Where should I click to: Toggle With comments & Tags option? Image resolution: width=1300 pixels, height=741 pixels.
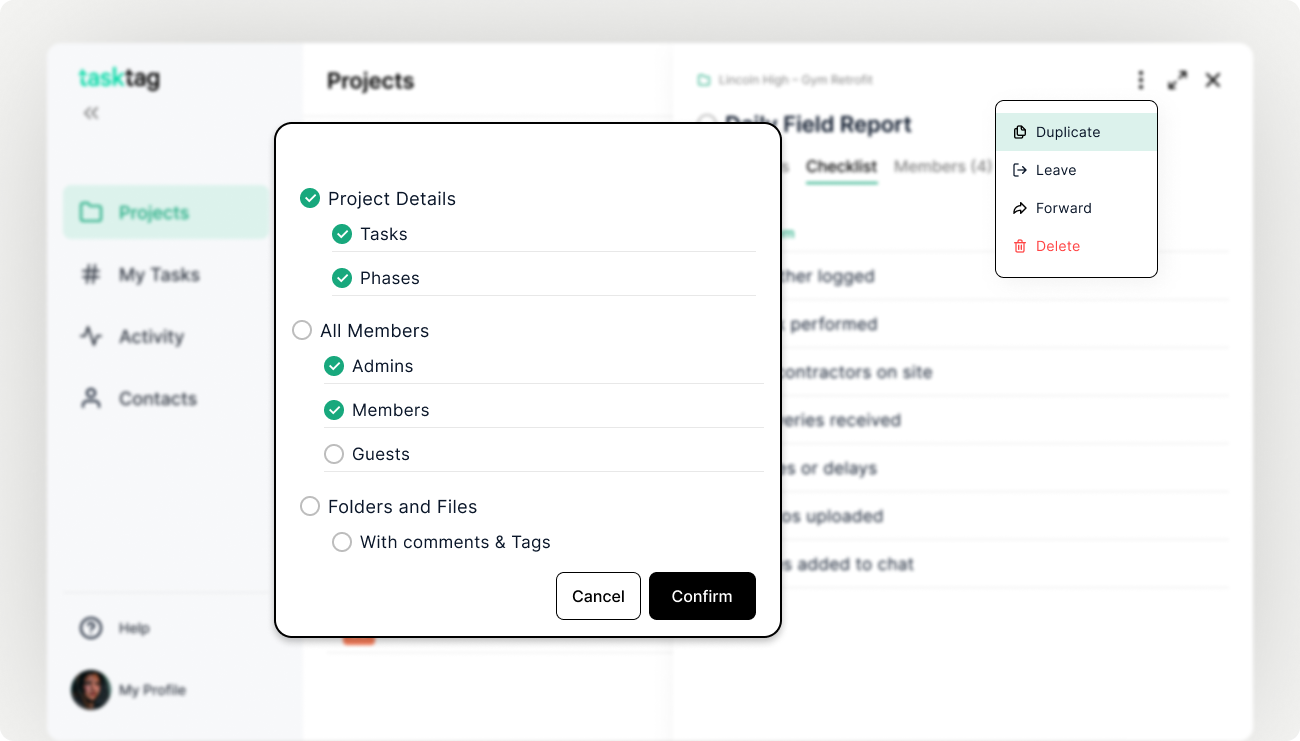pyautogui.click(x=342, y=542)
